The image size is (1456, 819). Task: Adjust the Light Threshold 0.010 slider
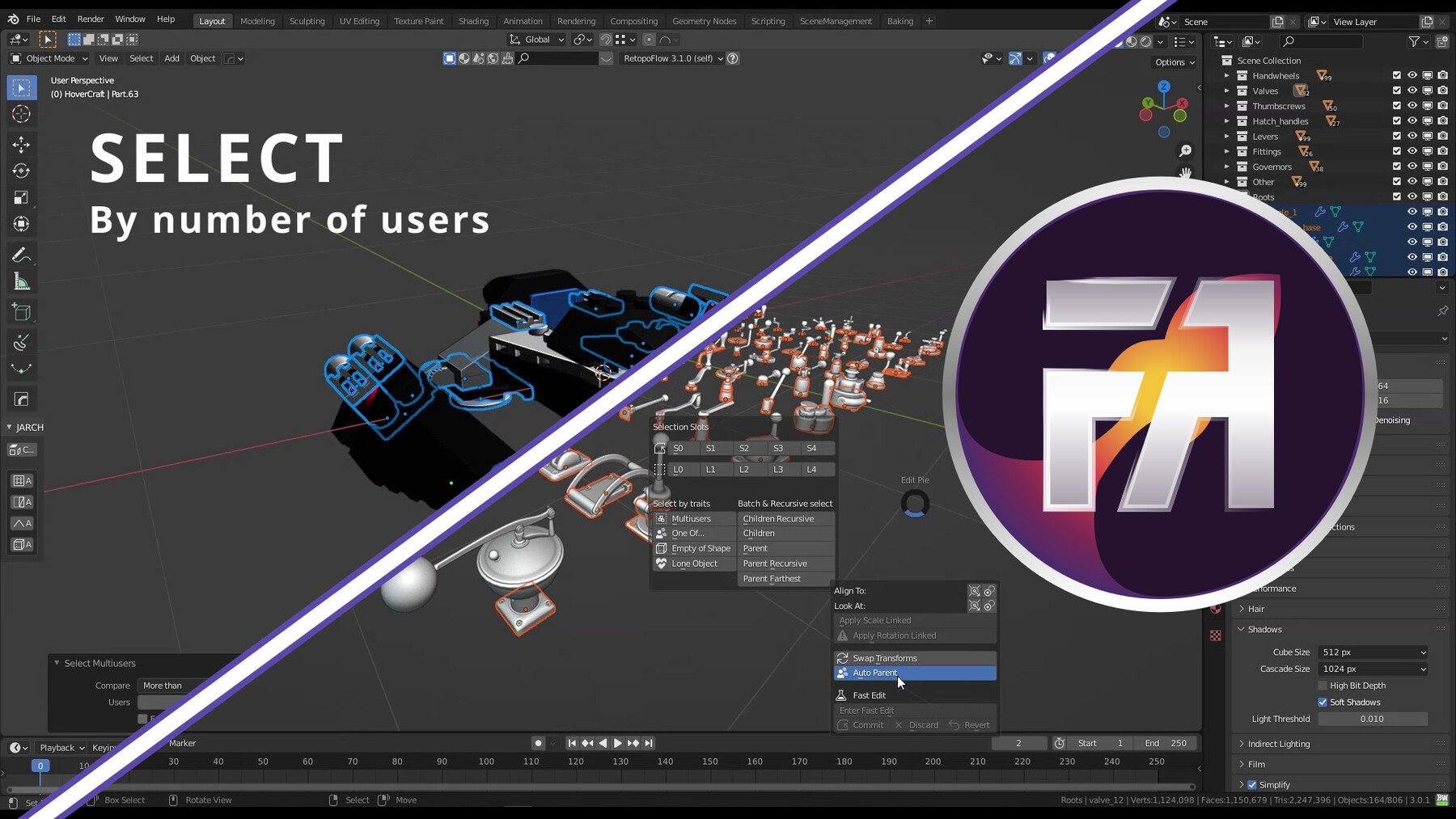pos(1372,719)
